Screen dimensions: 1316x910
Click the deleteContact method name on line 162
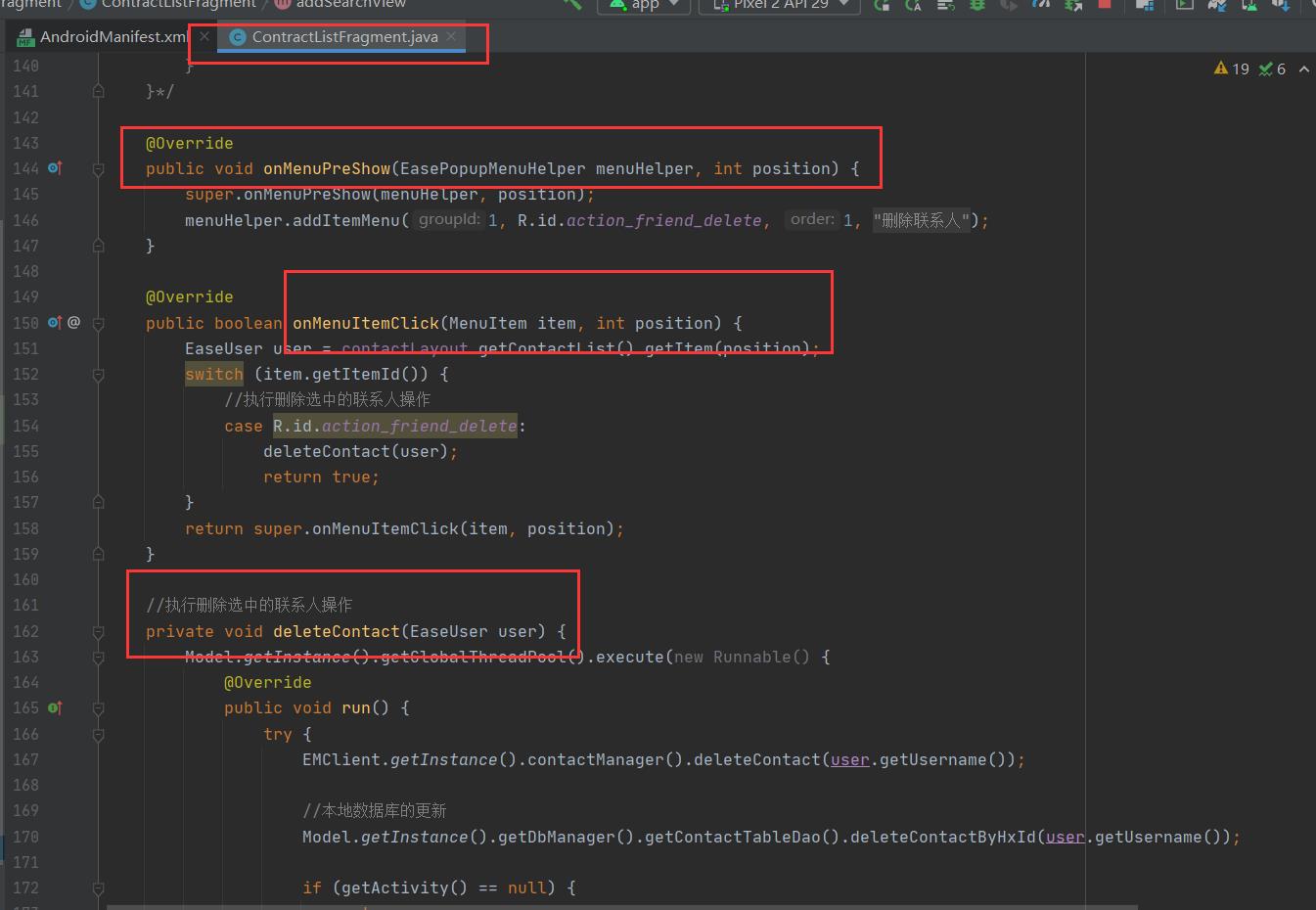pyautogui.click(x=337, y=631)
